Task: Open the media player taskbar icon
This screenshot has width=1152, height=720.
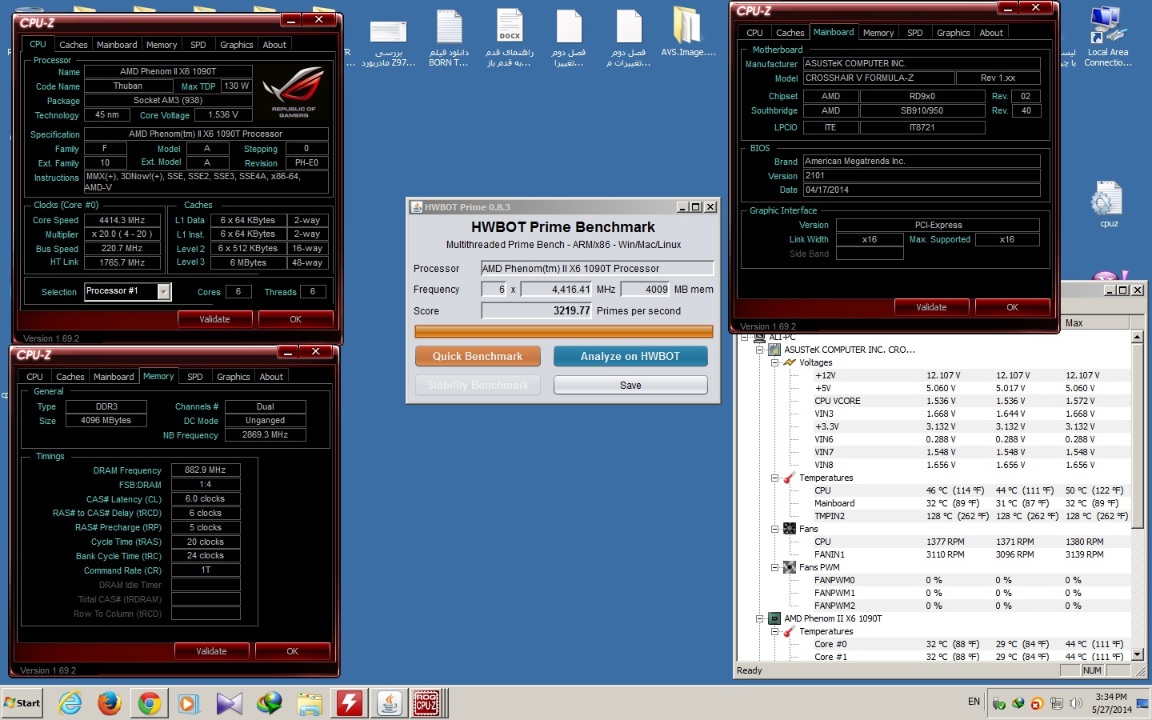Action: pos(188,703)
